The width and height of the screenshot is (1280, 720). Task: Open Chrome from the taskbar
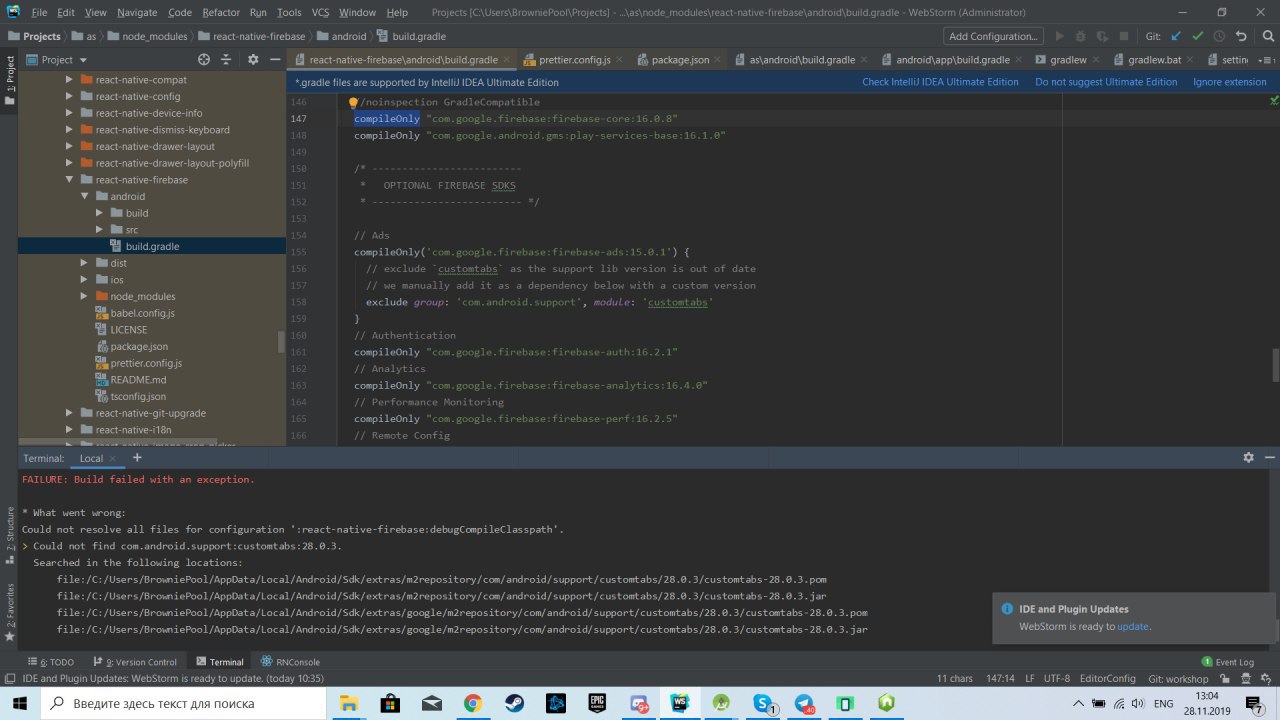tap(473, 704)
